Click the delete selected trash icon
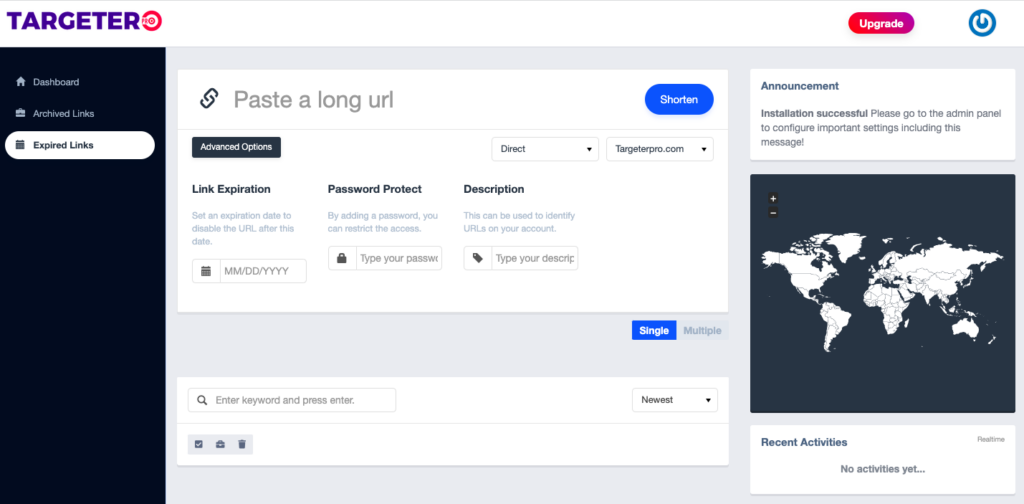This screenshot has width=1024, height=504. (242, 444)
